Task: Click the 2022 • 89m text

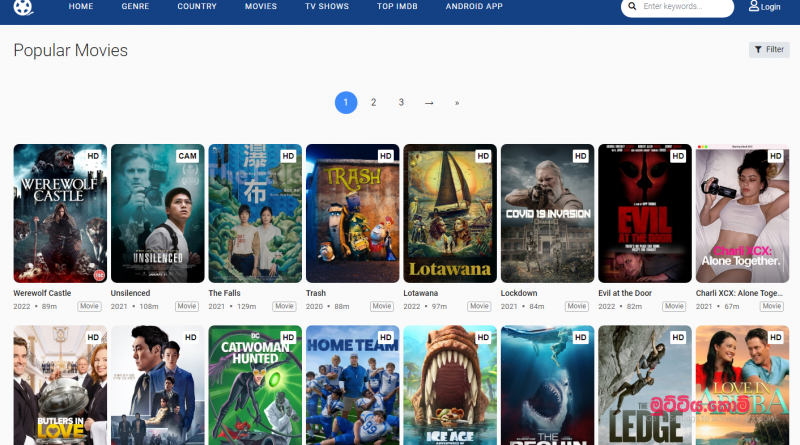Action: coord(35,306)
